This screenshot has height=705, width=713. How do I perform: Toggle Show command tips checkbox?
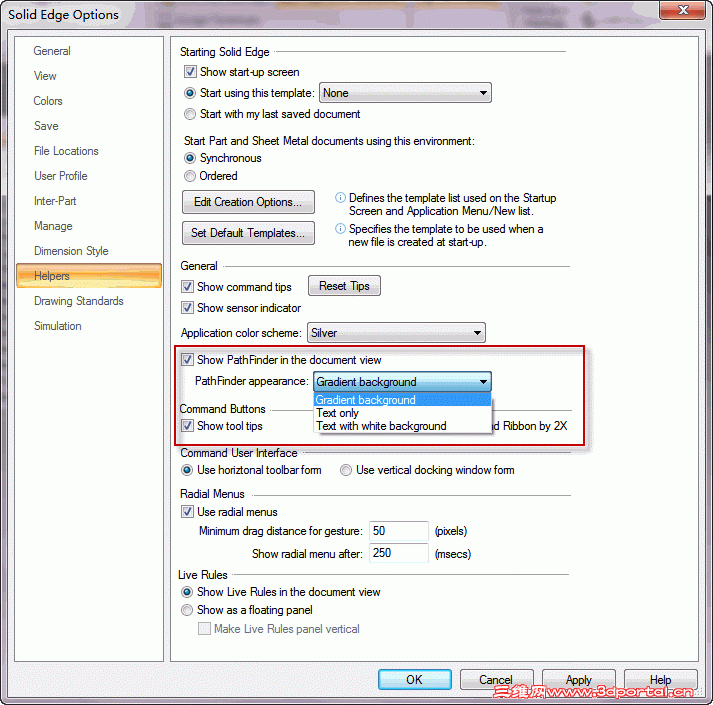[x=187, y=287]
